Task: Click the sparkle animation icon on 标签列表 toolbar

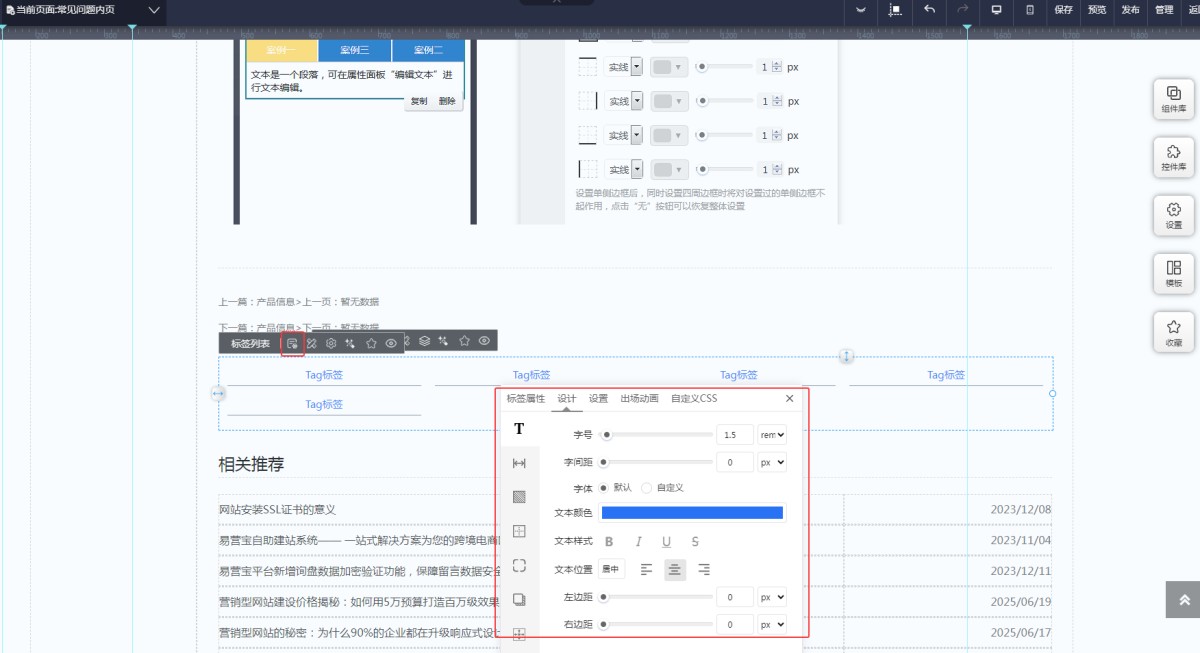Action: [351, 343]
